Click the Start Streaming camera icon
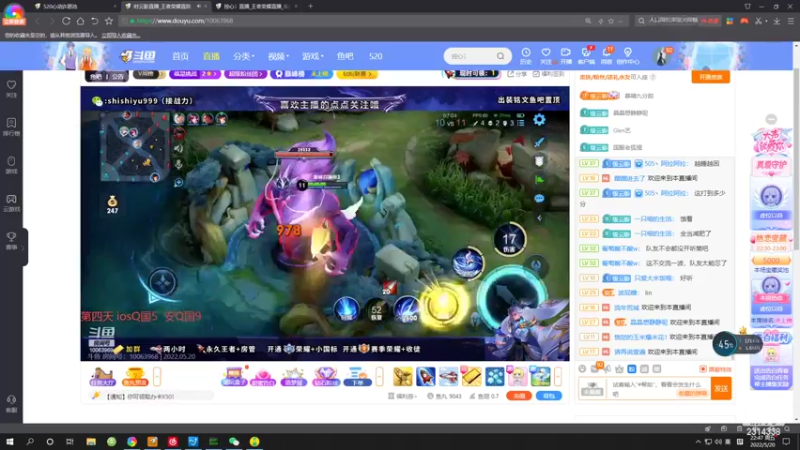800x450 pixels. point(566,55)
